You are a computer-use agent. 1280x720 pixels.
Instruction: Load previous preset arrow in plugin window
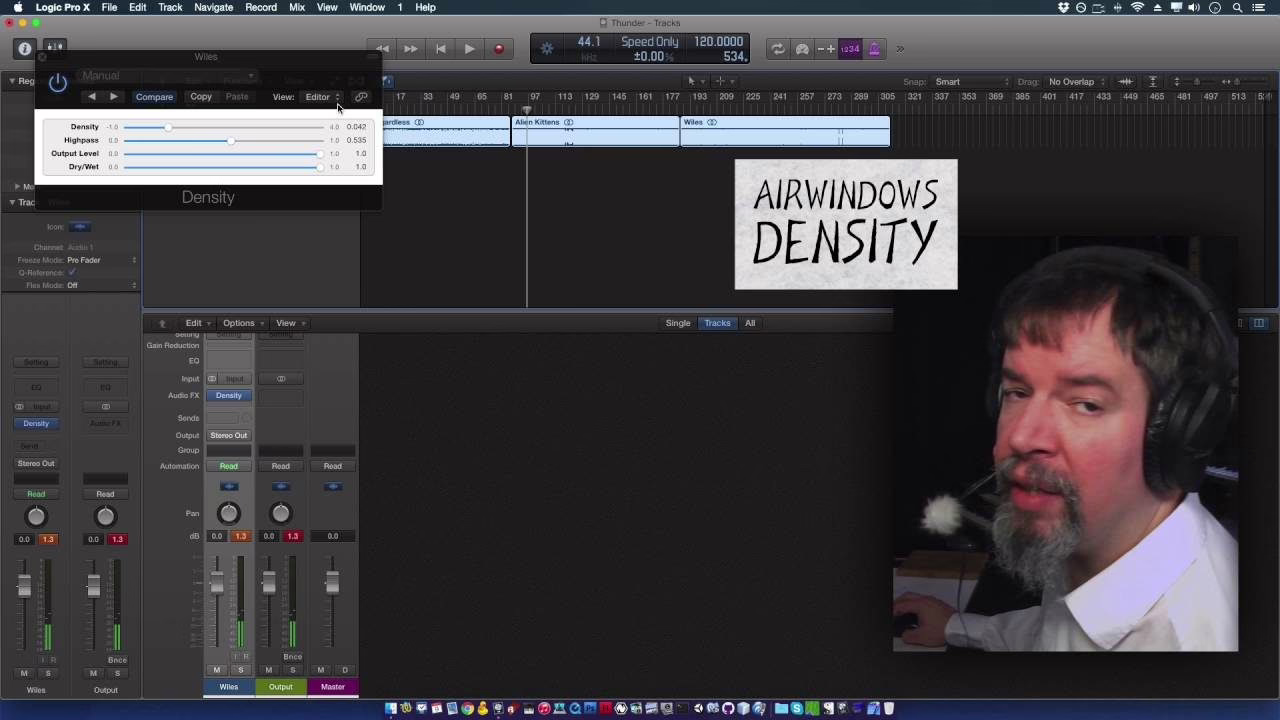pyautogui.click(x=92, y=97)
